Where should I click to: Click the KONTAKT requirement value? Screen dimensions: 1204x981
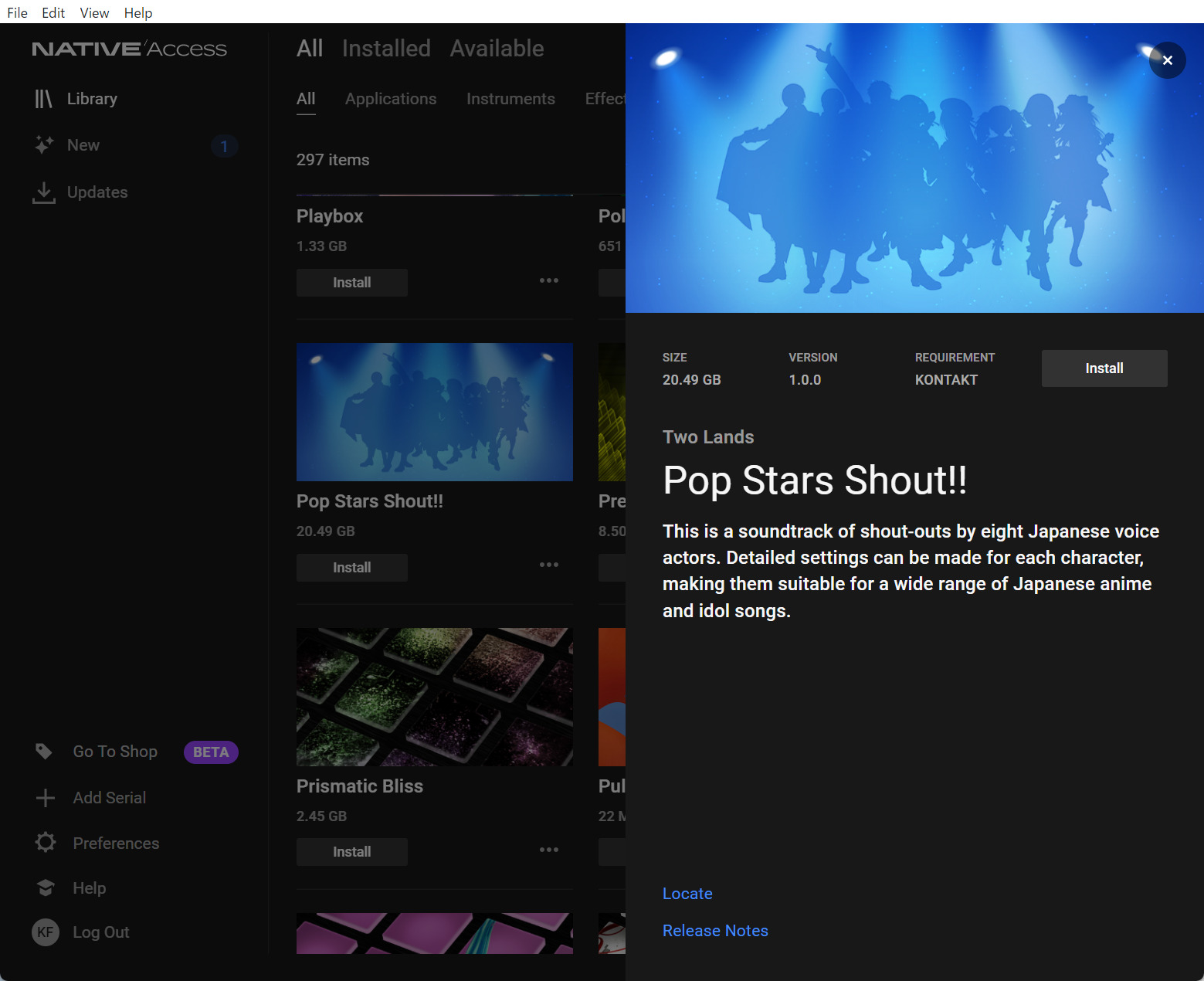946,380
